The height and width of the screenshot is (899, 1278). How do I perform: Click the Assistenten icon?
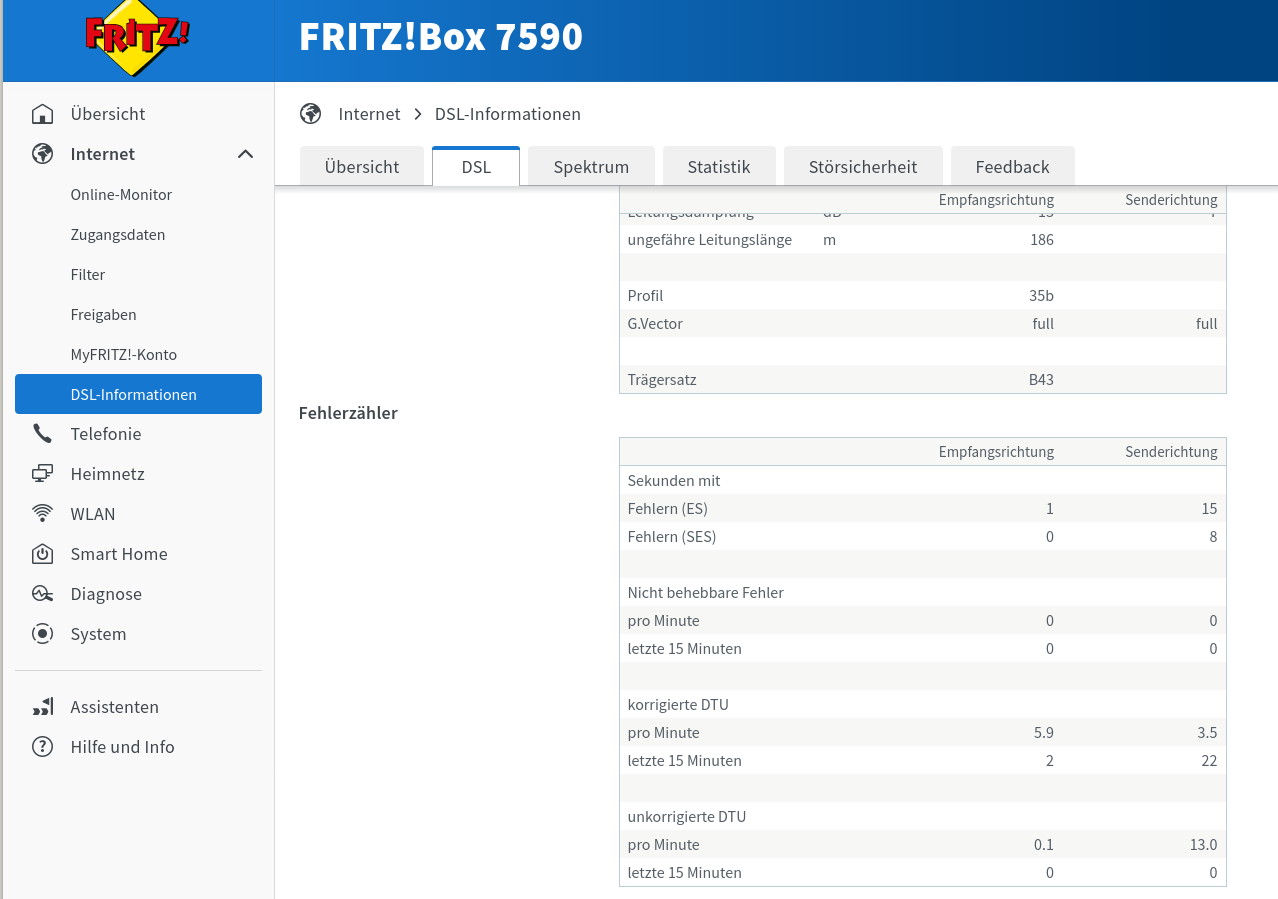coord(42,707)
